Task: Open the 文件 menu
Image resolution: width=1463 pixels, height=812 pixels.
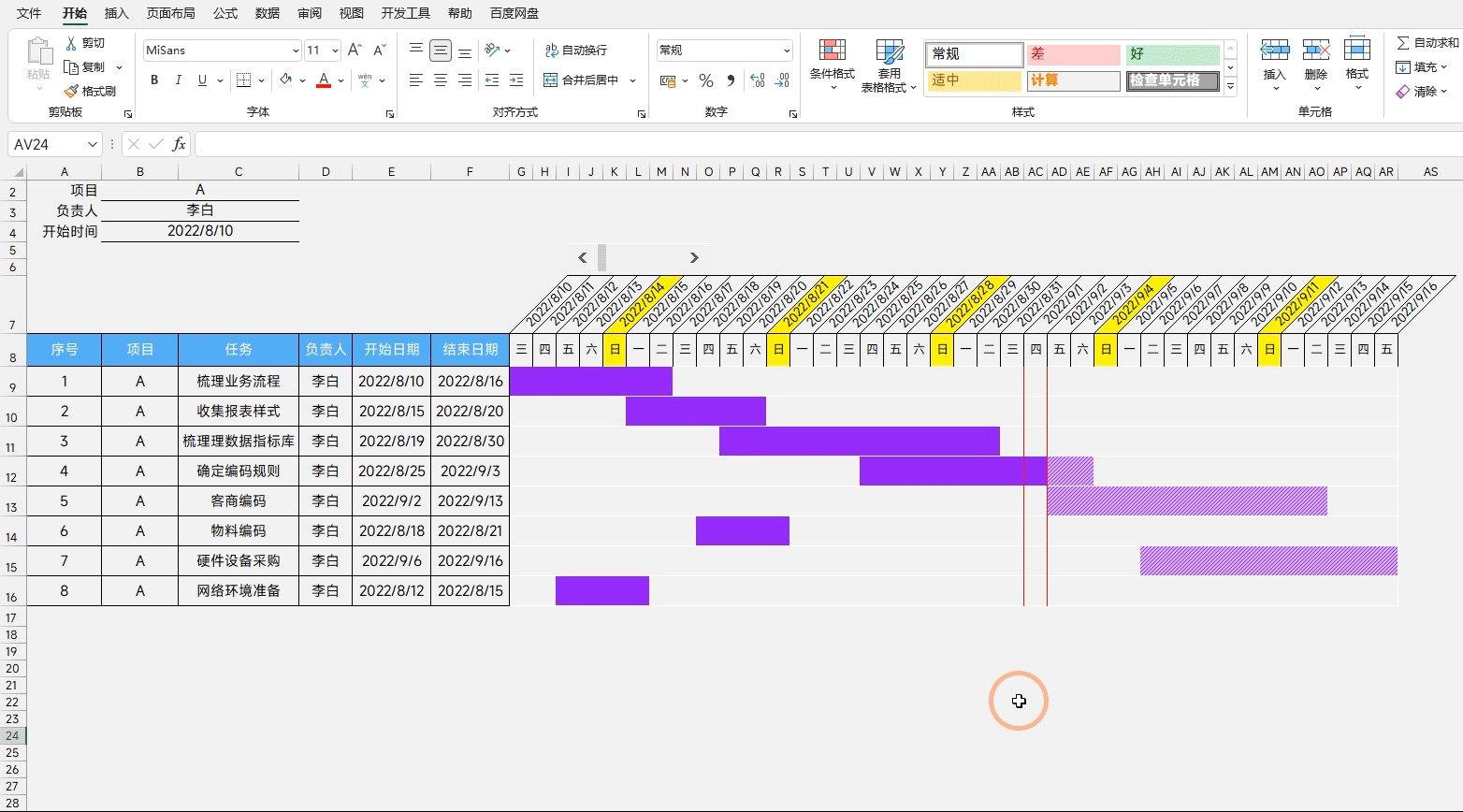Action: point(29,13)
